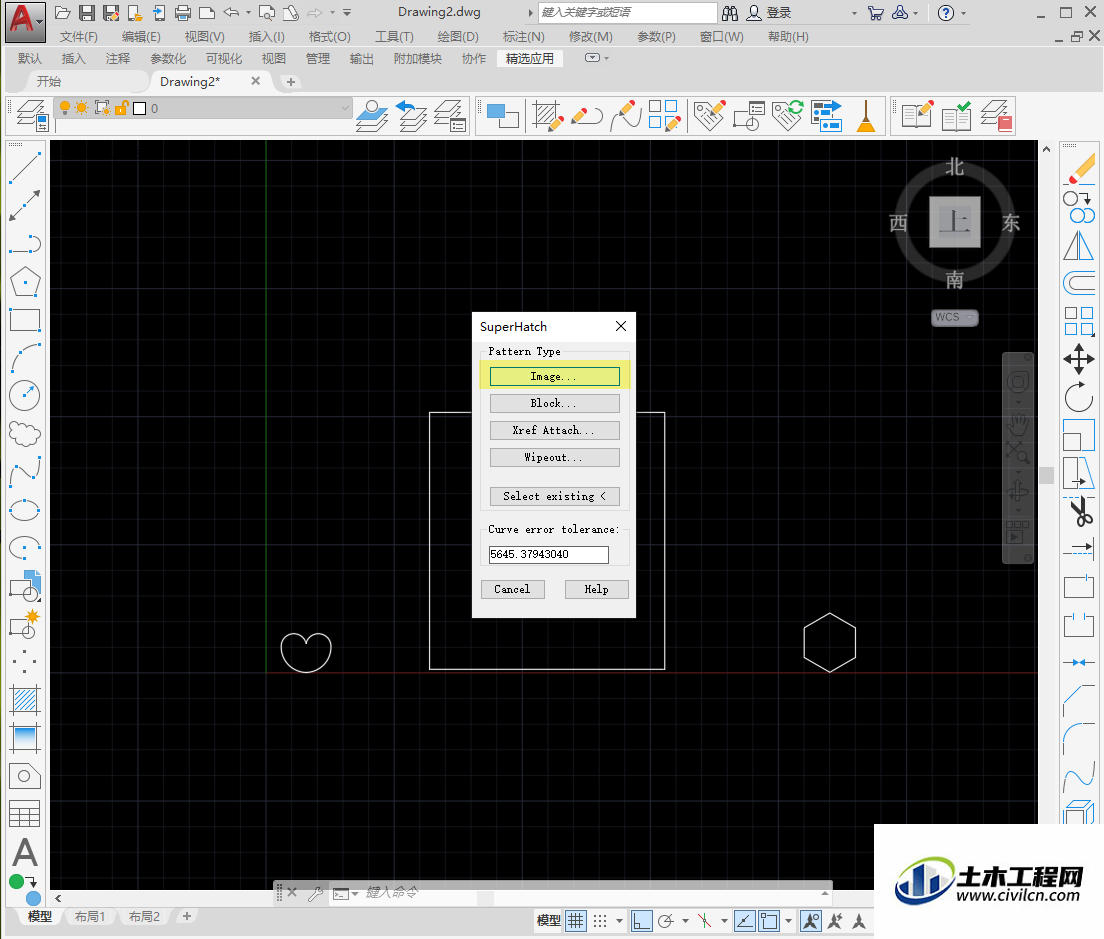Select the Revision Cloud tool
The width and height of the screenshot is (1104, 939).
click(x=25, y=434)
